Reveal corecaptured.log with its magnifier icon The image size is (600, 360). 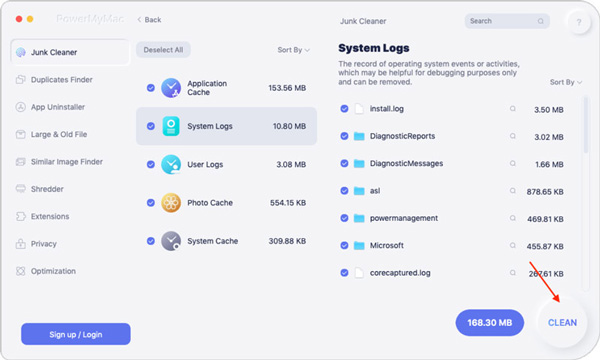point(512,273)
